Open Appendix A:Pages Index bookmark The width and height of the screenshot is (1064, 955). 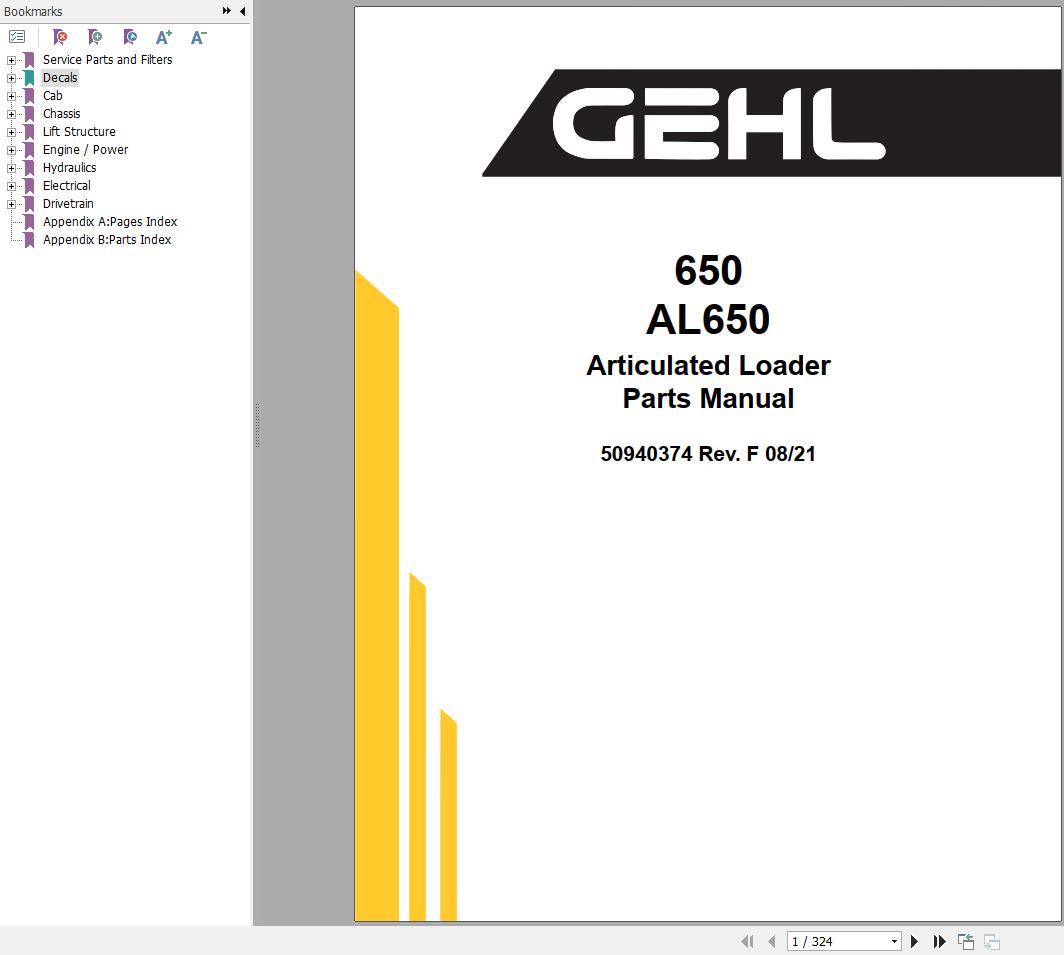click(x=110, y=222)
